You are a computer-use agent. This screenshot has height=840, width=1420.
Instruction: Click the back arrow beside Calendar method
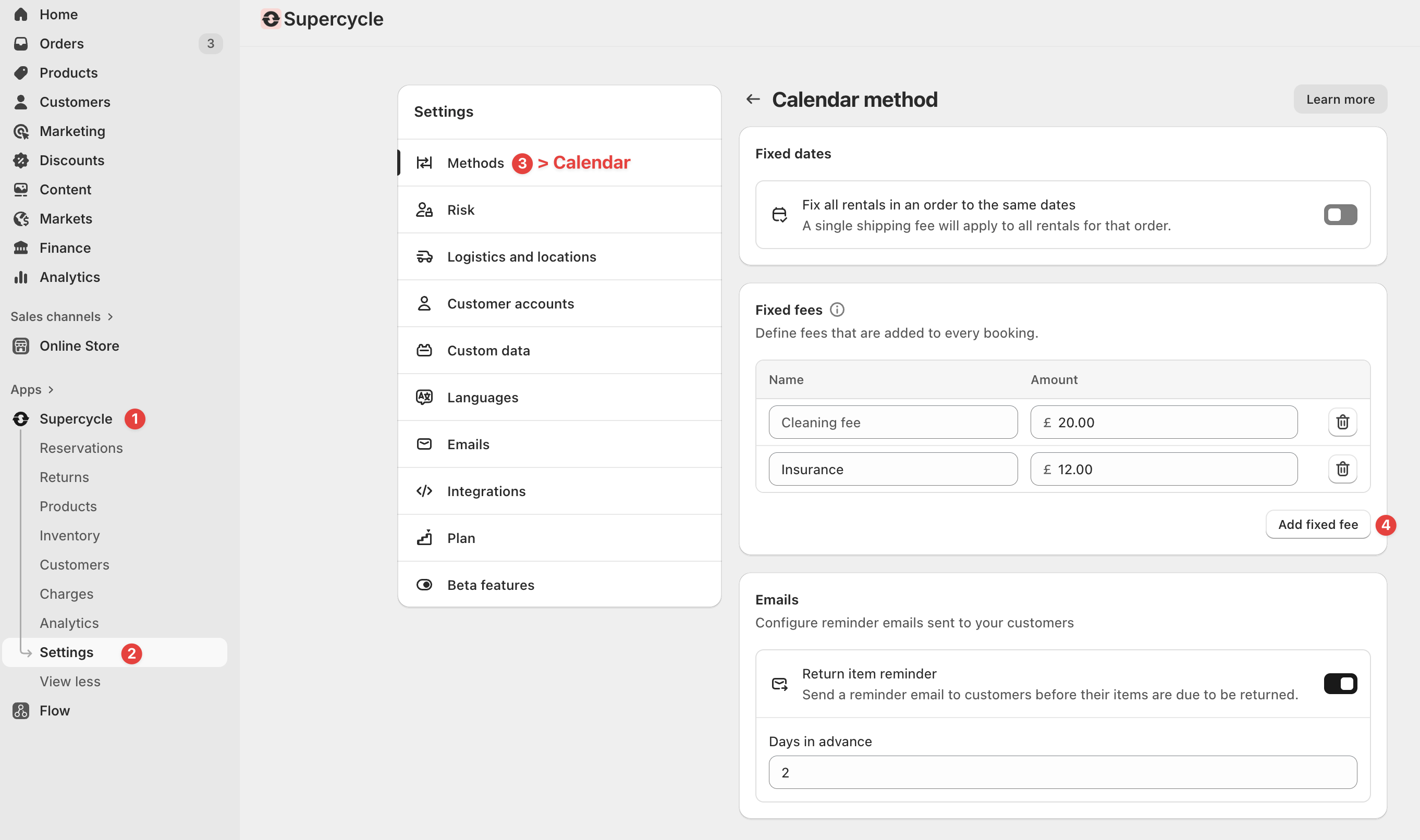tap(753, 100)
